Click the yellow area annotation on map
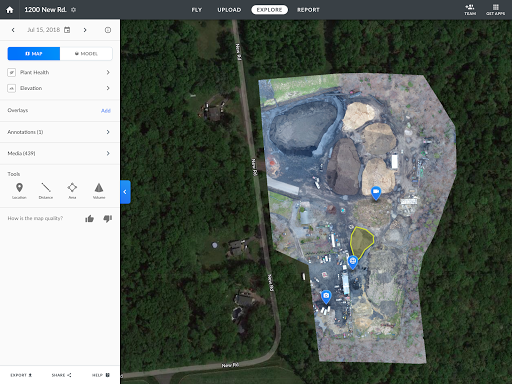This screenshot has width=512, height=384. coord(361,242)
